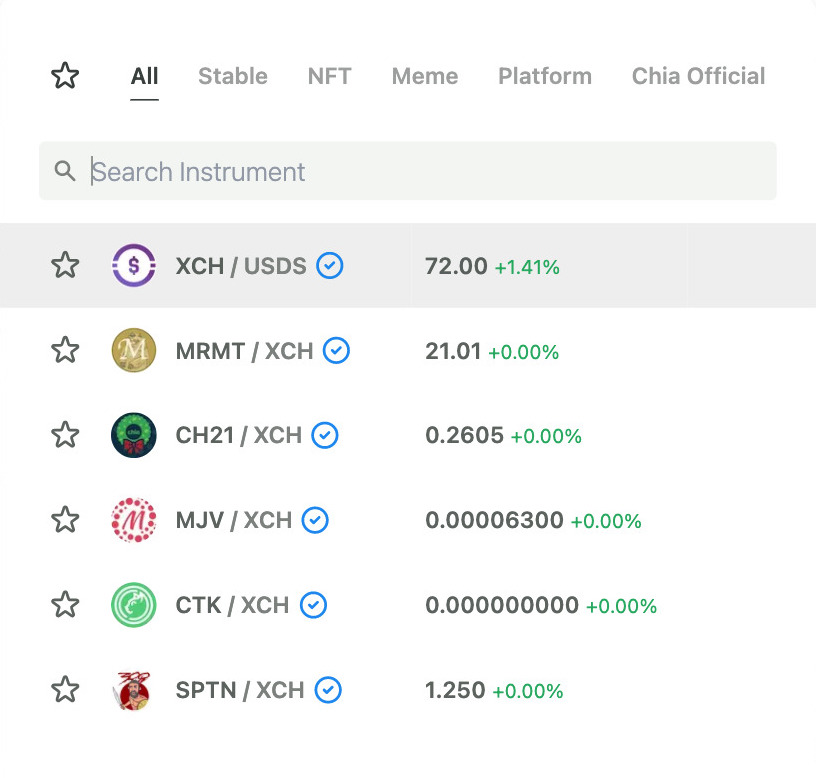Click the MJV red dotted logo
This screenshot has width=816, height=778.
(x=134, y=520)
